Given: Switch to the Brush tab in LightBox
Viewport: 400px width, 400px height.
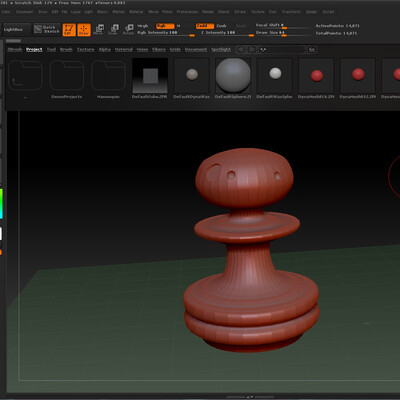Looking at the screenshot, I should pyautogui.click(x=66, y=49).
